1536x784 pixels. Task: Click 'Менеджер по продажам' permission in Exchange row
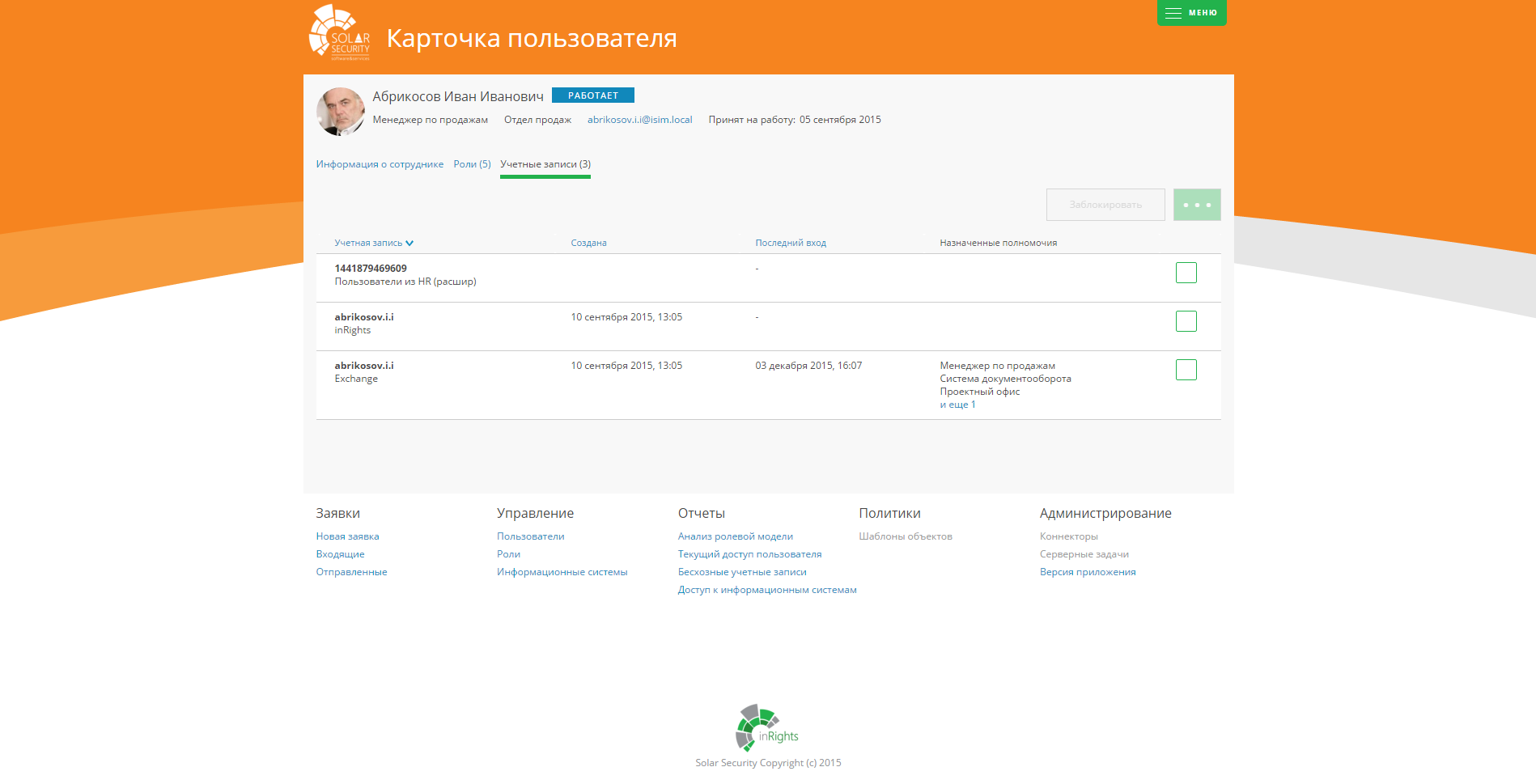click(x=997, y=366)
